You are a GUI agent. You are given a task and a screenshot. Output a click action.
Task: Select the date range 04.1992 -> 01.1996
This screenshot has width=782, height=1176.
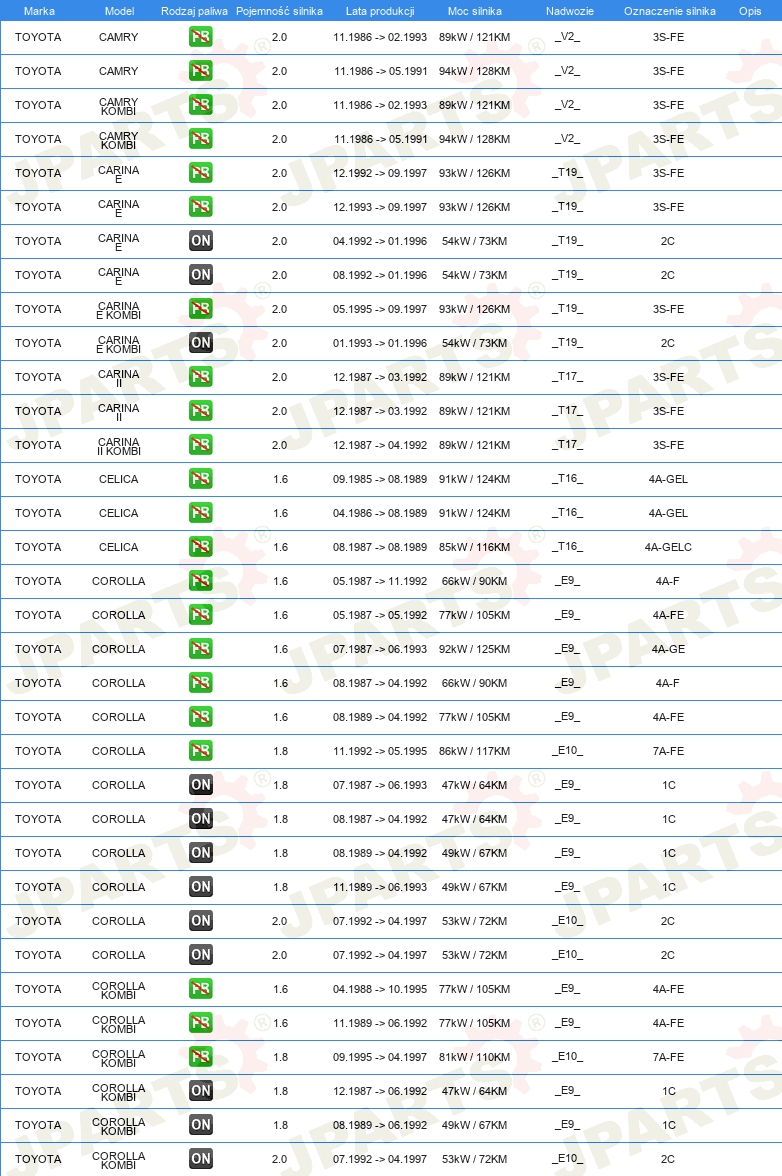point(380,241)
